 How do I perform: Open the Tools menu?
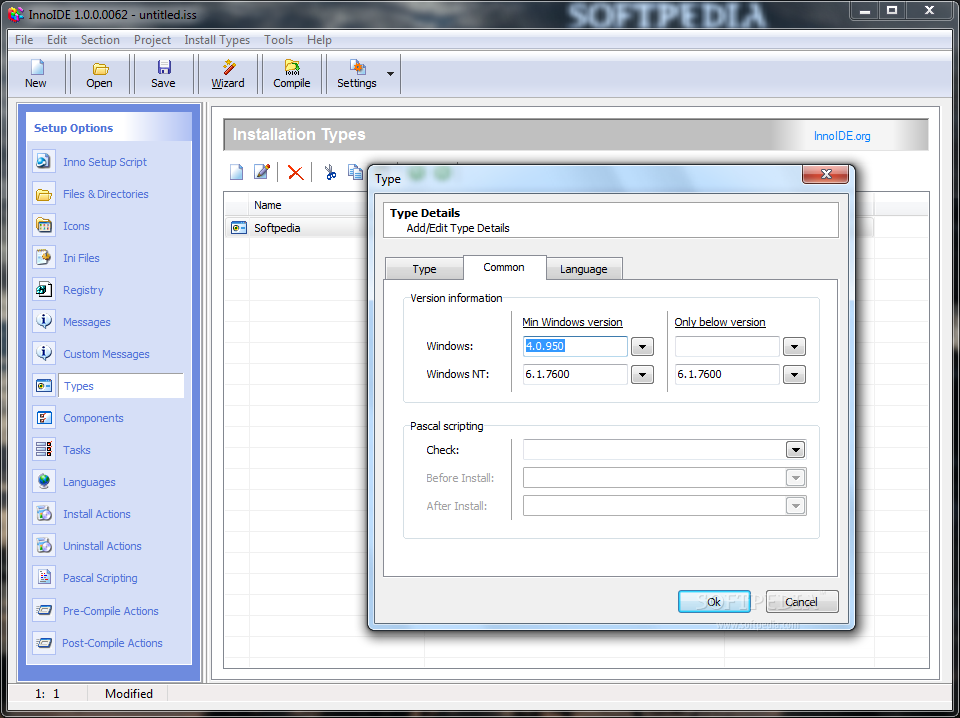coord(279,40)
